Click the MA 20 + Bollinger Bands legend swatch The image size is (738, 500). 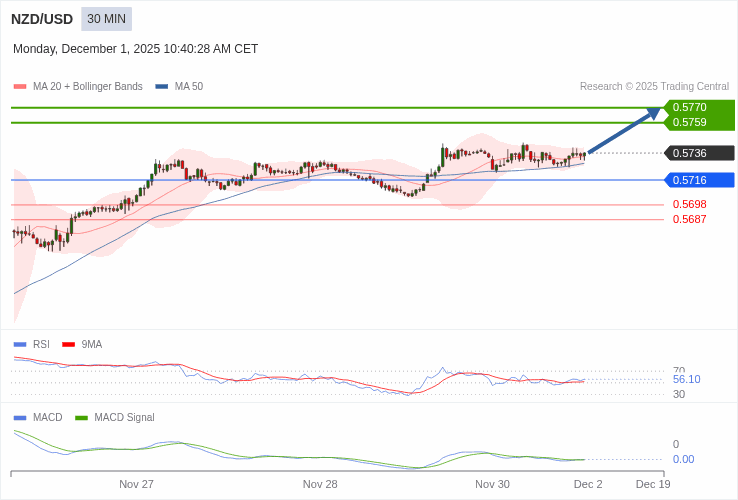pyautogui.click(x=20, y=87)
